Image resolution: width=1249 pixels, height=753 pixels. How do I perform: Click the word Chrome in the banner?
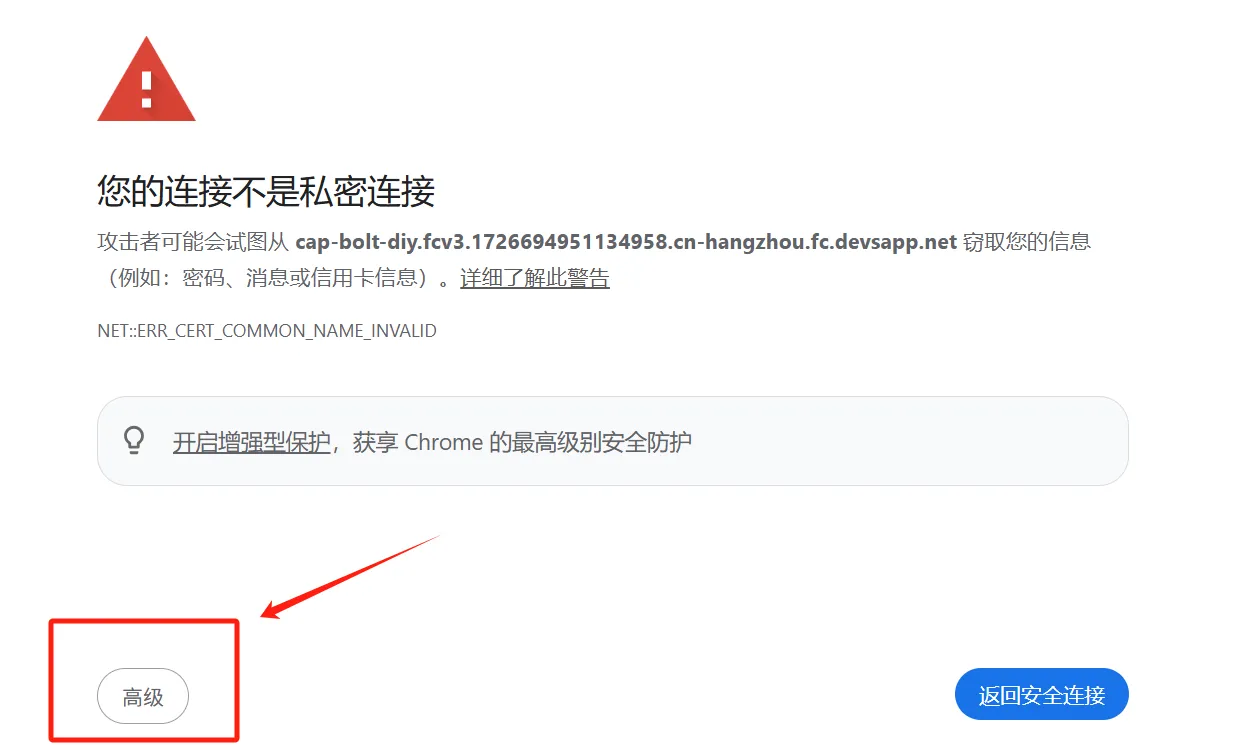[444, 442]
